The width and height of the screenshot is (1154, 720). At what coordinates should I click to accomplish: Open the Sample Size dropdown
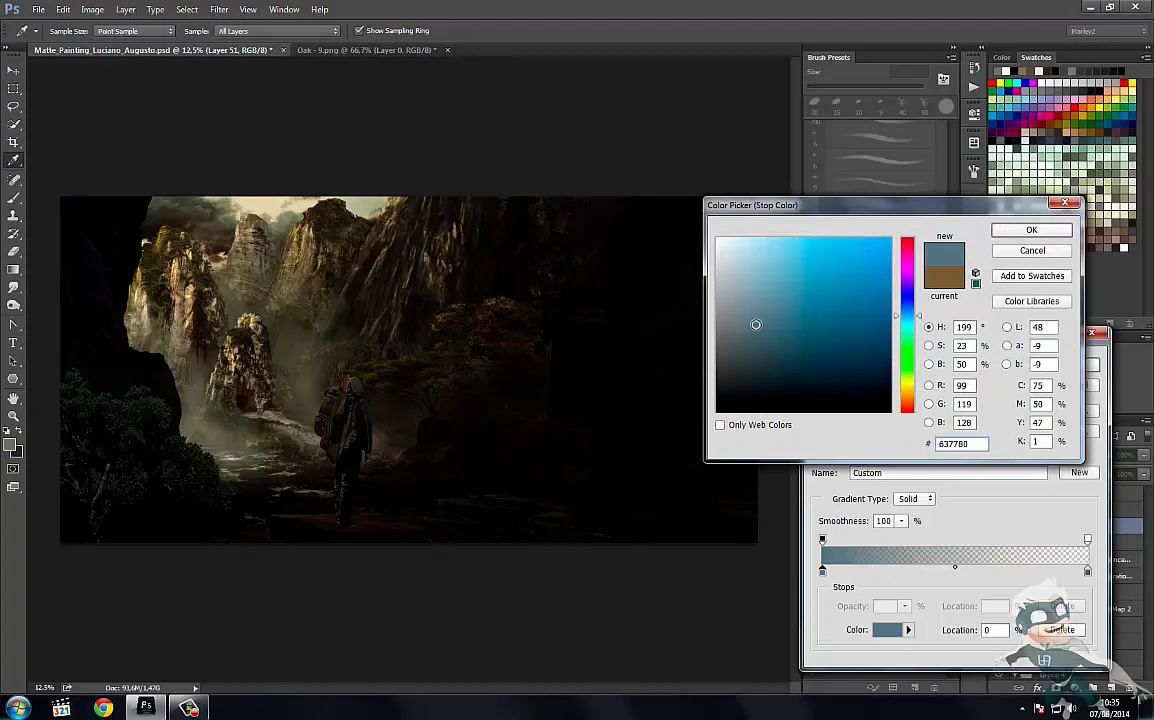coord(135,31)
